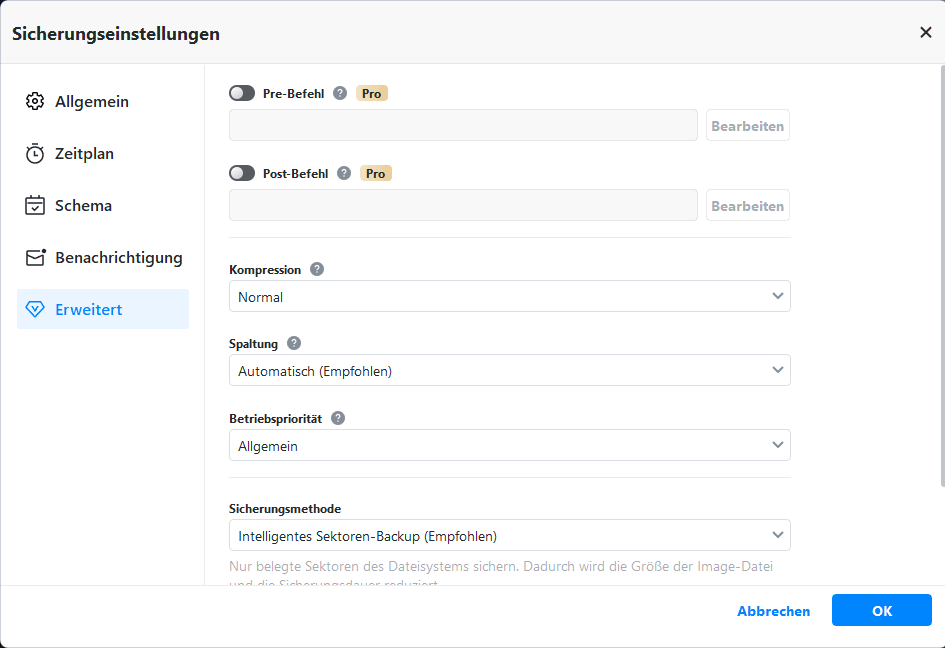Click the envelope icon beside Benachrichtigung
This screenshot has width=945, height=648.
pos(35,258)
